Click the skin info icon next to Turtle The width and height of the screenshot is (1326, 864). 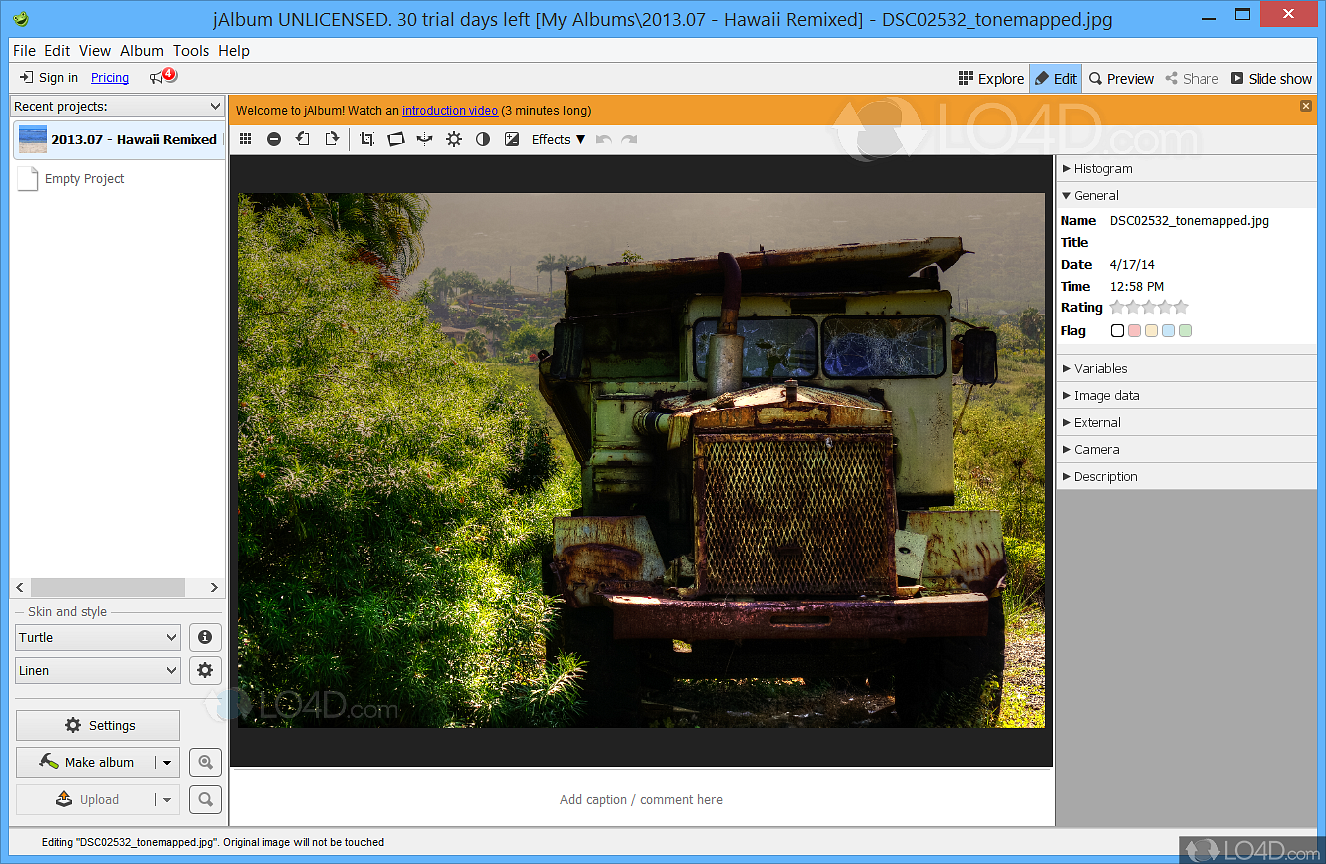pos(205,637)
